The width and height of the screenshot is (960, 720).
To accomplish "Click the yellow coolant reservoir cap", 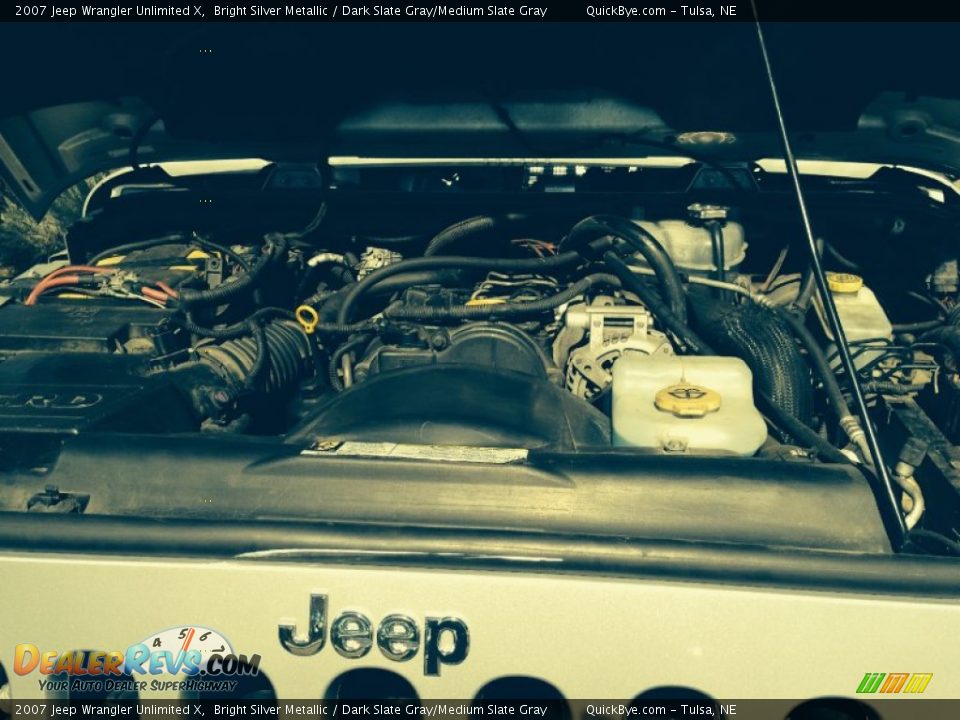I will (x=687, y=400).
